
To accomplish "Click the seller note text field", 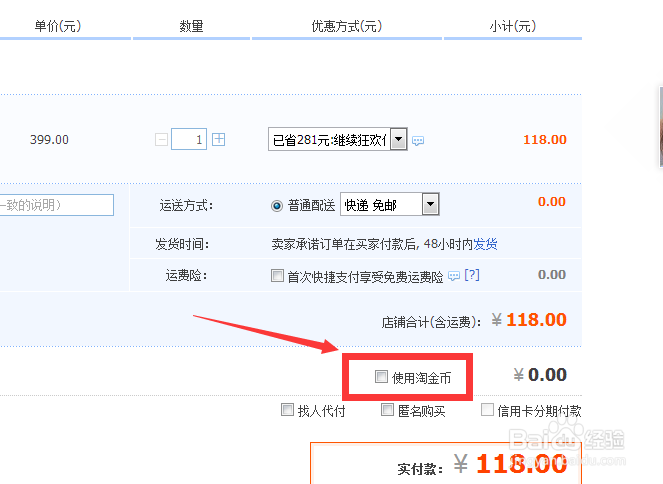I will point(56,205).
